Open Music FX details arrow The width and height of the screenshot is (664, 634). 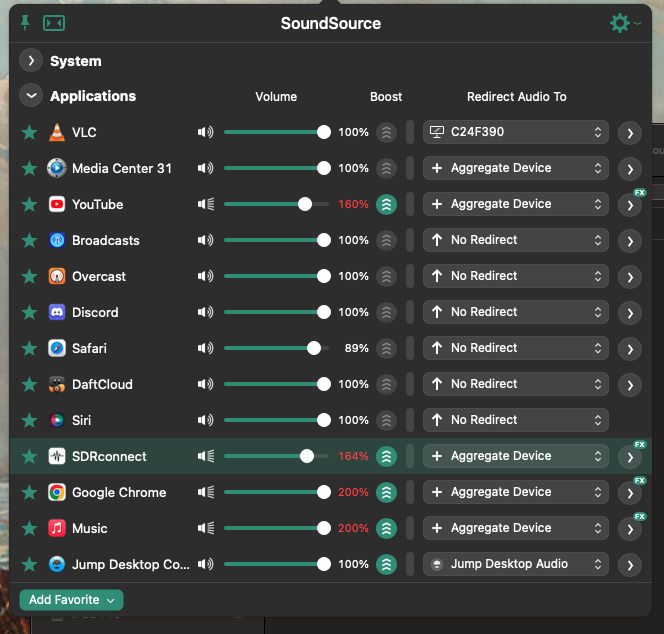630,529
